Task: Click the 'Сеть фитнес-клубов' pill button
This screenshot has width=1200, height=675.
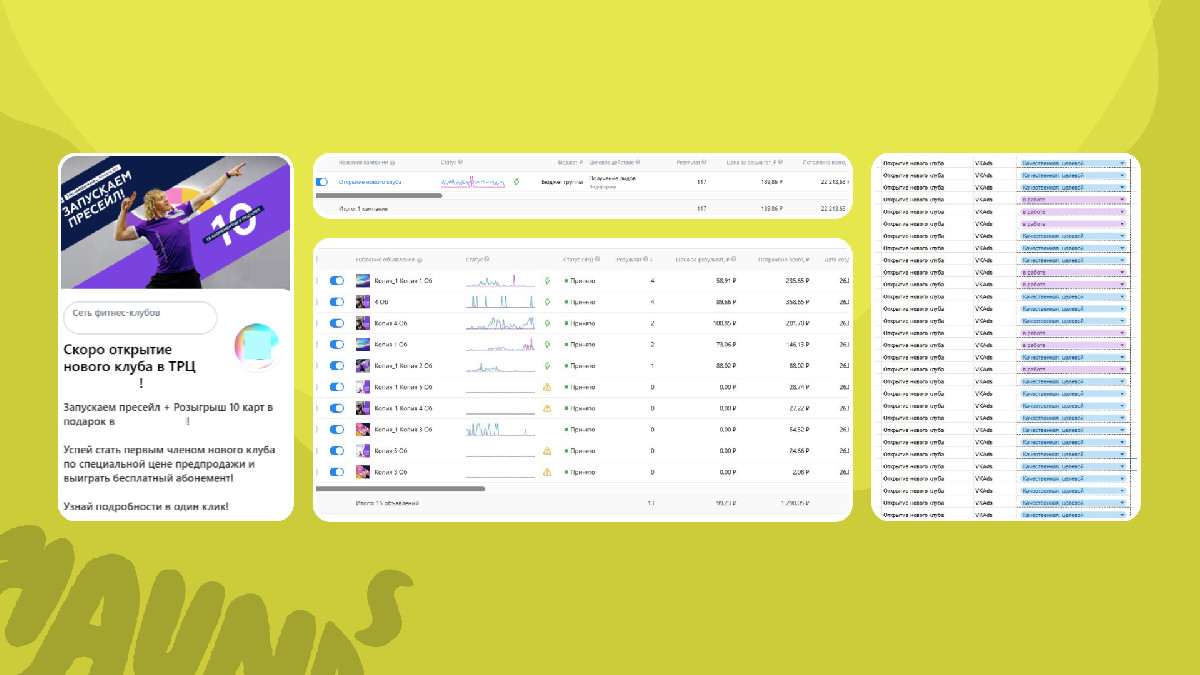Action: point(140,314)
